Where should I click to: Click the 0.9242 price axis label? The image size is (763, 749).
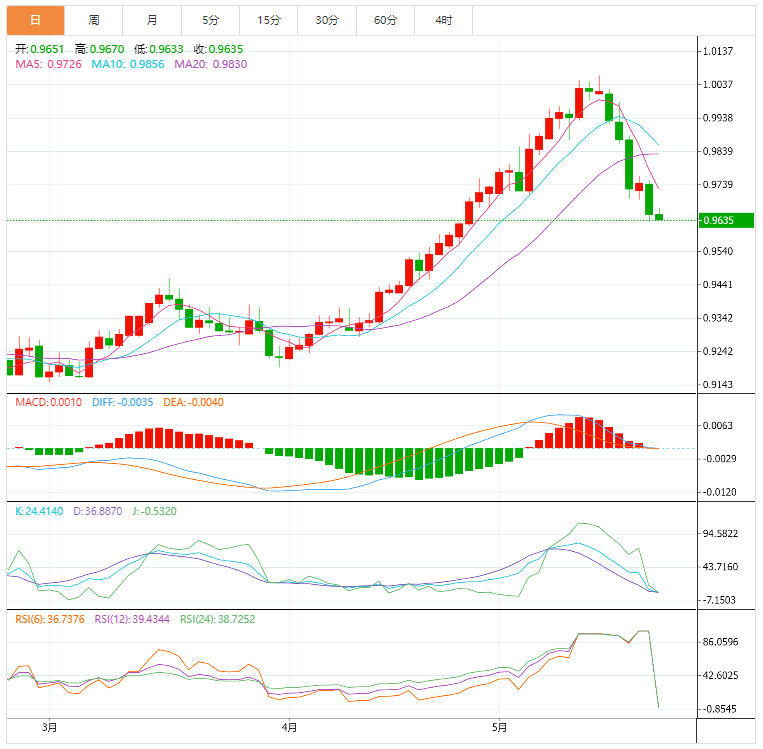[x=718, y=351]
